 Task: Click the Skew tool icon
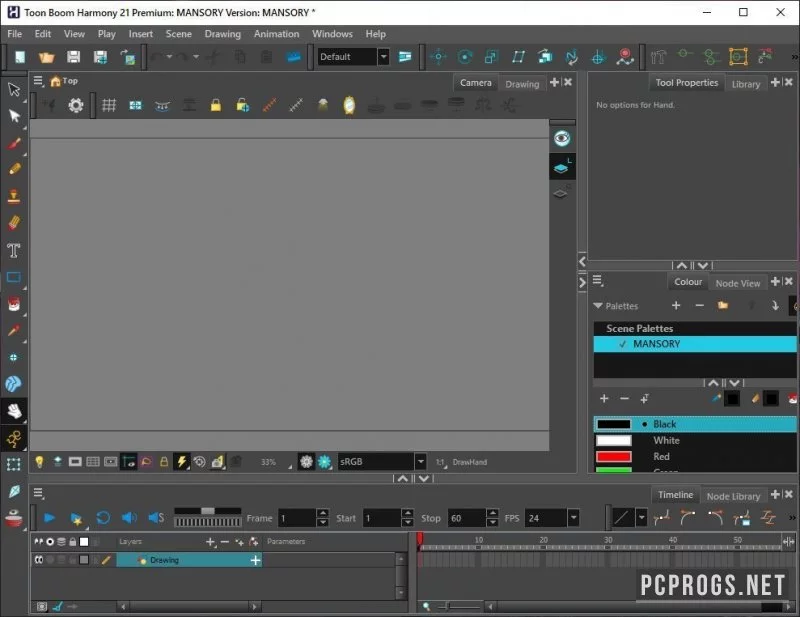pyautogui.click(x=518, y=57)
